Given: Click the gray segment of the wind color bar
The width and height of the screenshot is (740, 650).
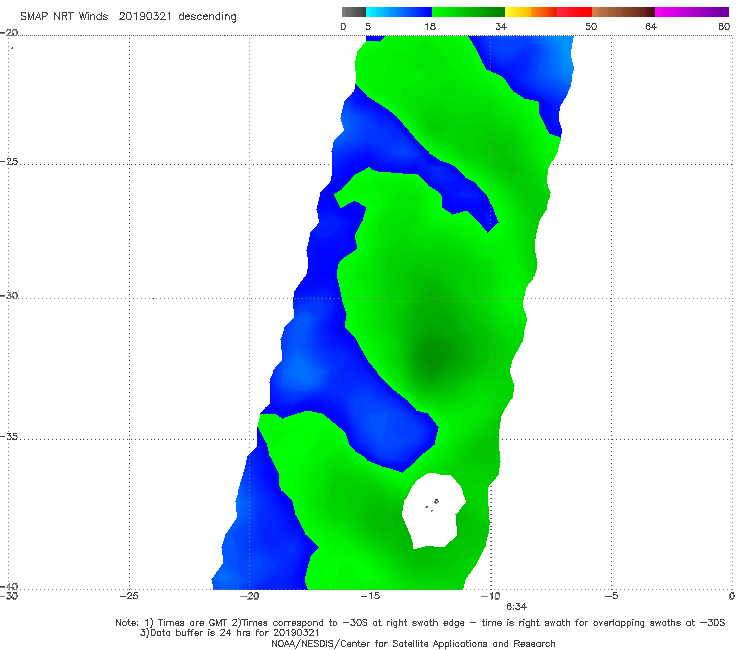Looking at the screenshot, I should [x=353, y=12].
